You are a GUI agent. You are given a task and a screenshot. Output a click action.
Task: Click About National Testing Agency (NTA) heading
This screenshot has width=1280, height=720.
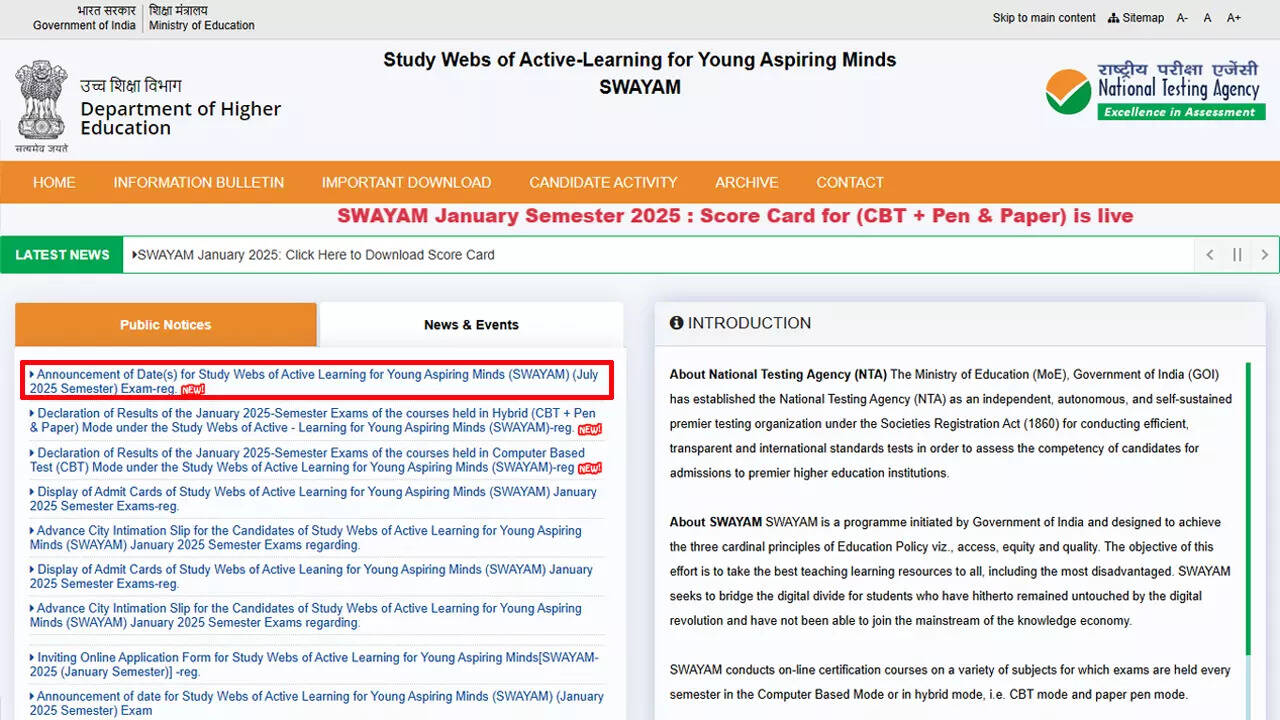coord(778,374)
